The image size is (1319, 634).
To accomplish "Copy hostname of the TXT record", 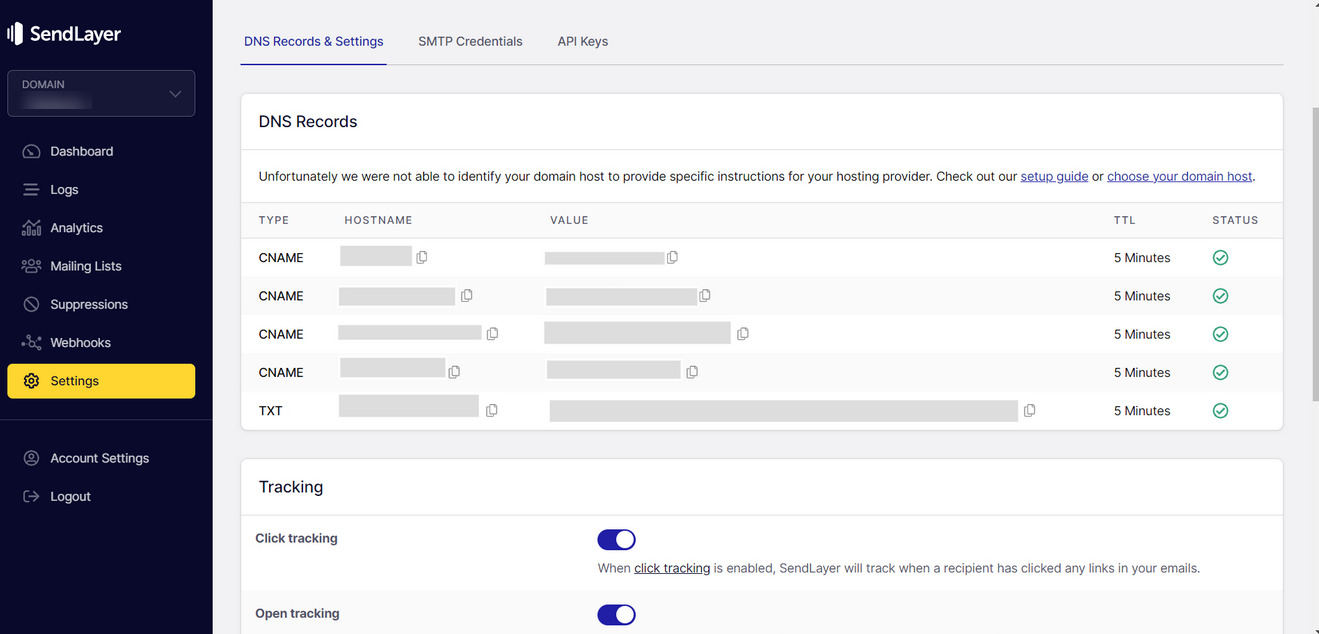I will click(491, 411).
